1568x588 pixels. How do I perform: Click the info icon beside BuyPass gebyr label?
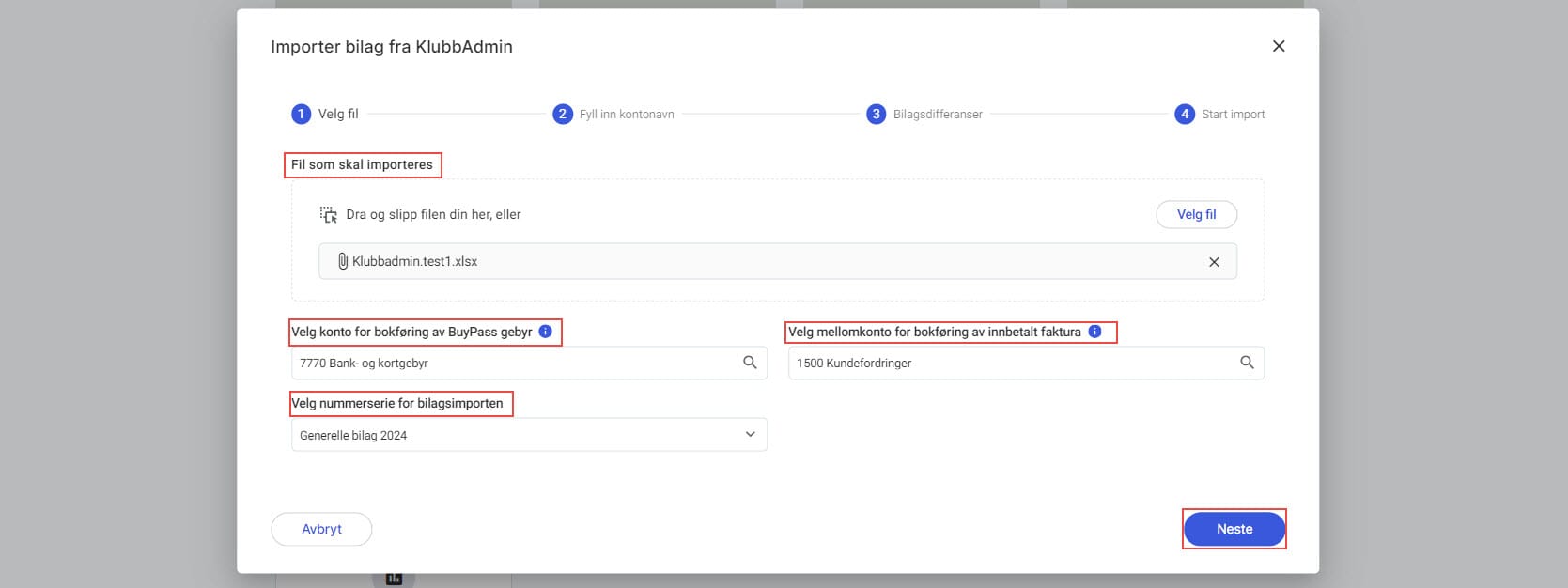pos(545,332)
